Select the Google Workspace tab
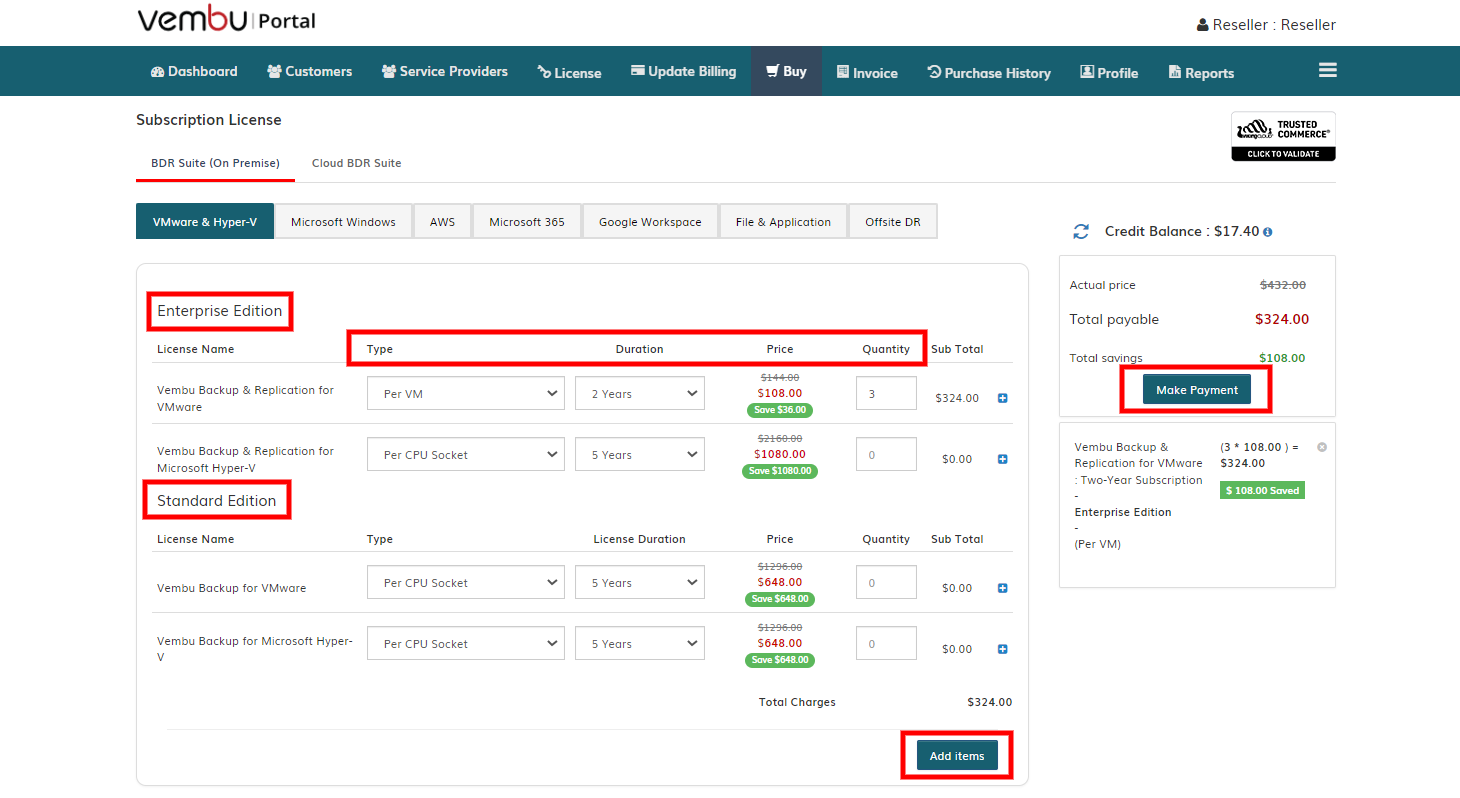 [650, 222]
